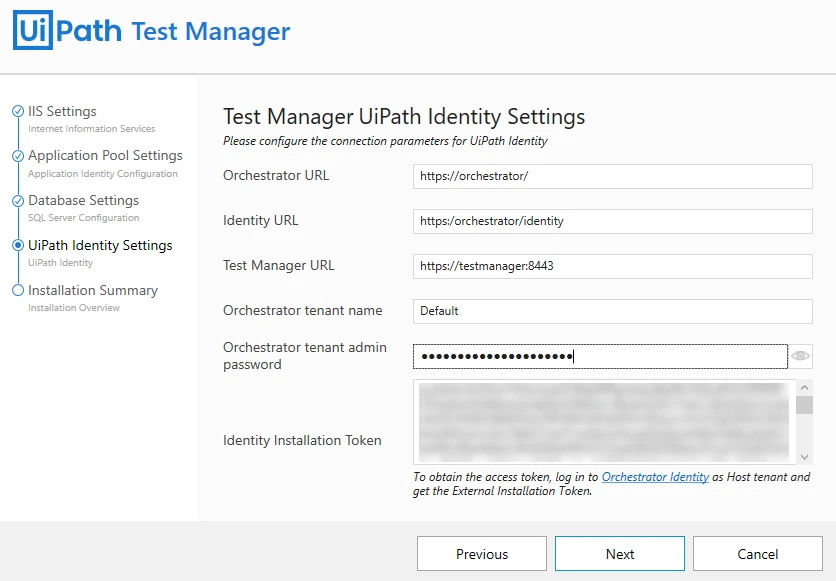
Task: Open the IIS Settings step
Action: [62, 111]
